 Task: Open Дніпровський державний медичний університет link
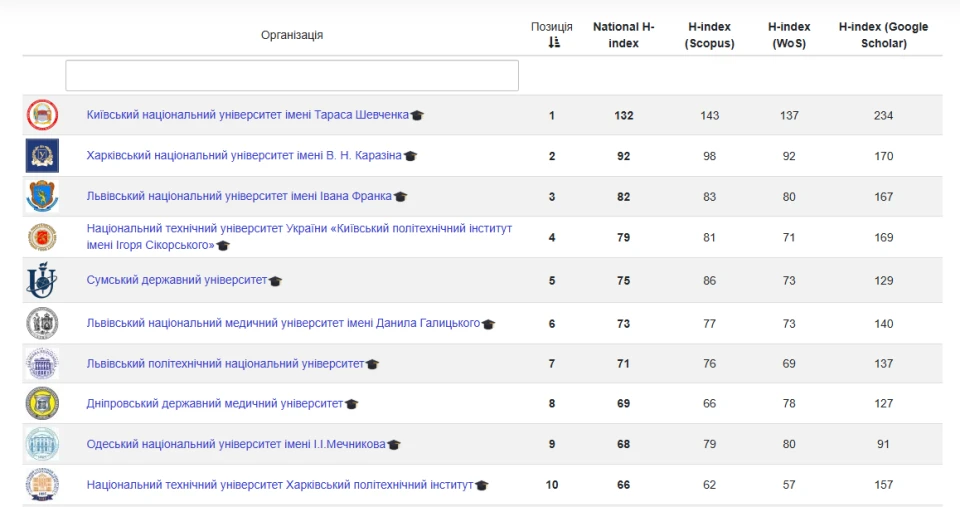[x=214, y=404]
